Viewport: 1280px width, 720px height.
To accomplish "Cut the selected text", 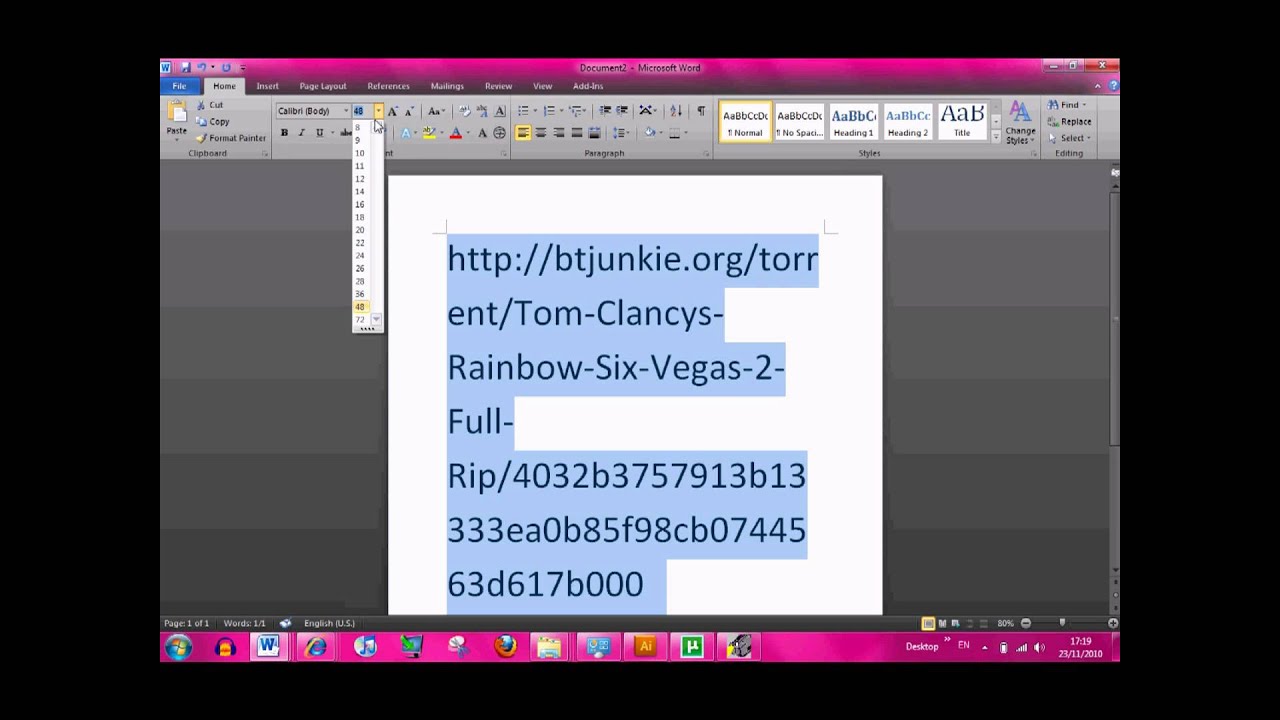I will point(210,105).
